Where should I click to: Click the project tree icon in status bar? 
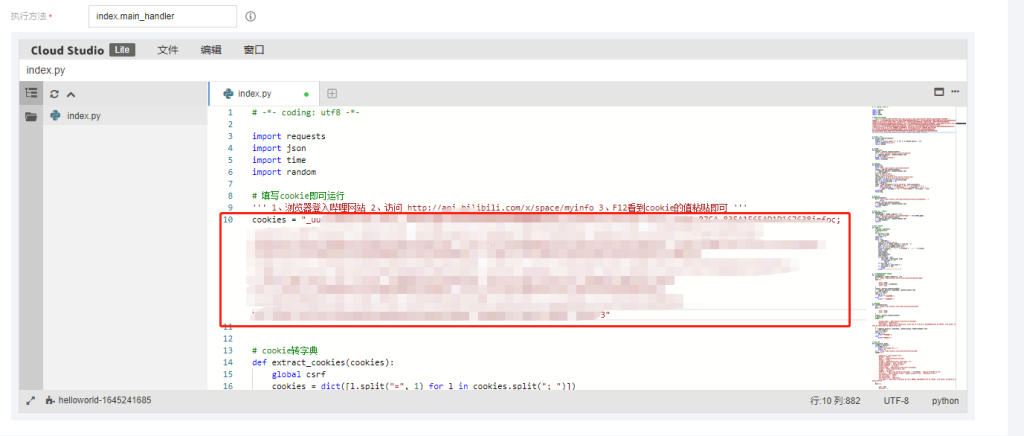pos(50,401)
